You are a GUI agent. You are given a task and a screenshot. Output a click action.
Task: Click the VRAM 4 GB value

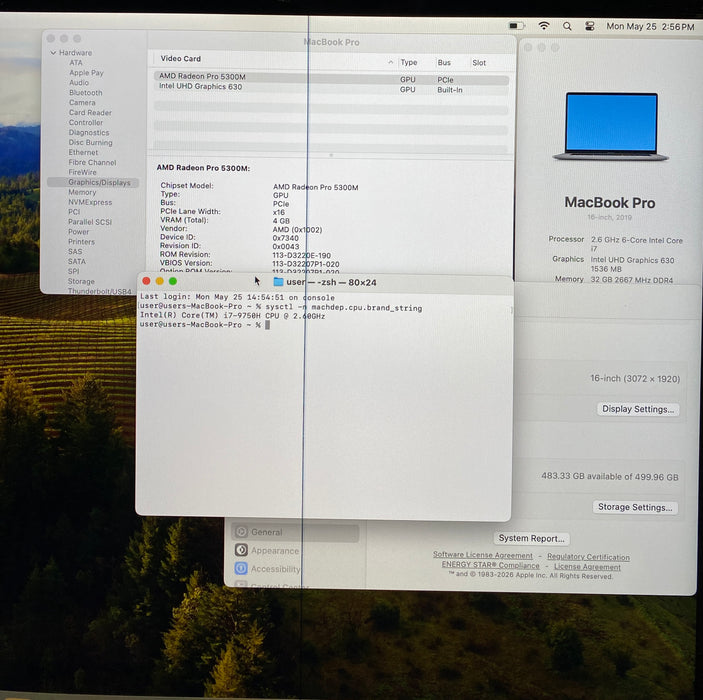281,221
